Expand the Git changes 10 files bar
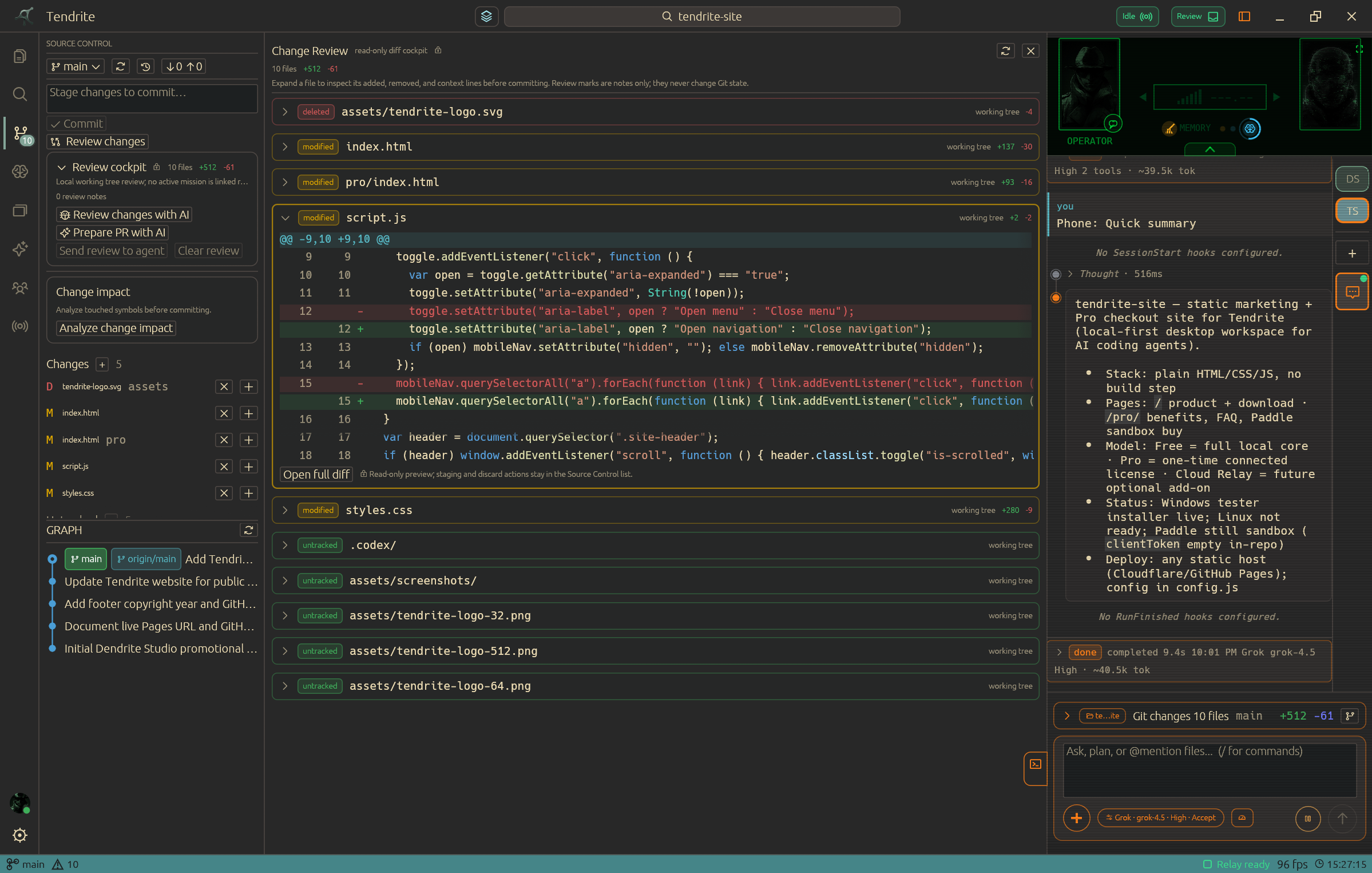Image resolution: width=1372 pixels, height=873 pixels. [x=1066, y=716]
